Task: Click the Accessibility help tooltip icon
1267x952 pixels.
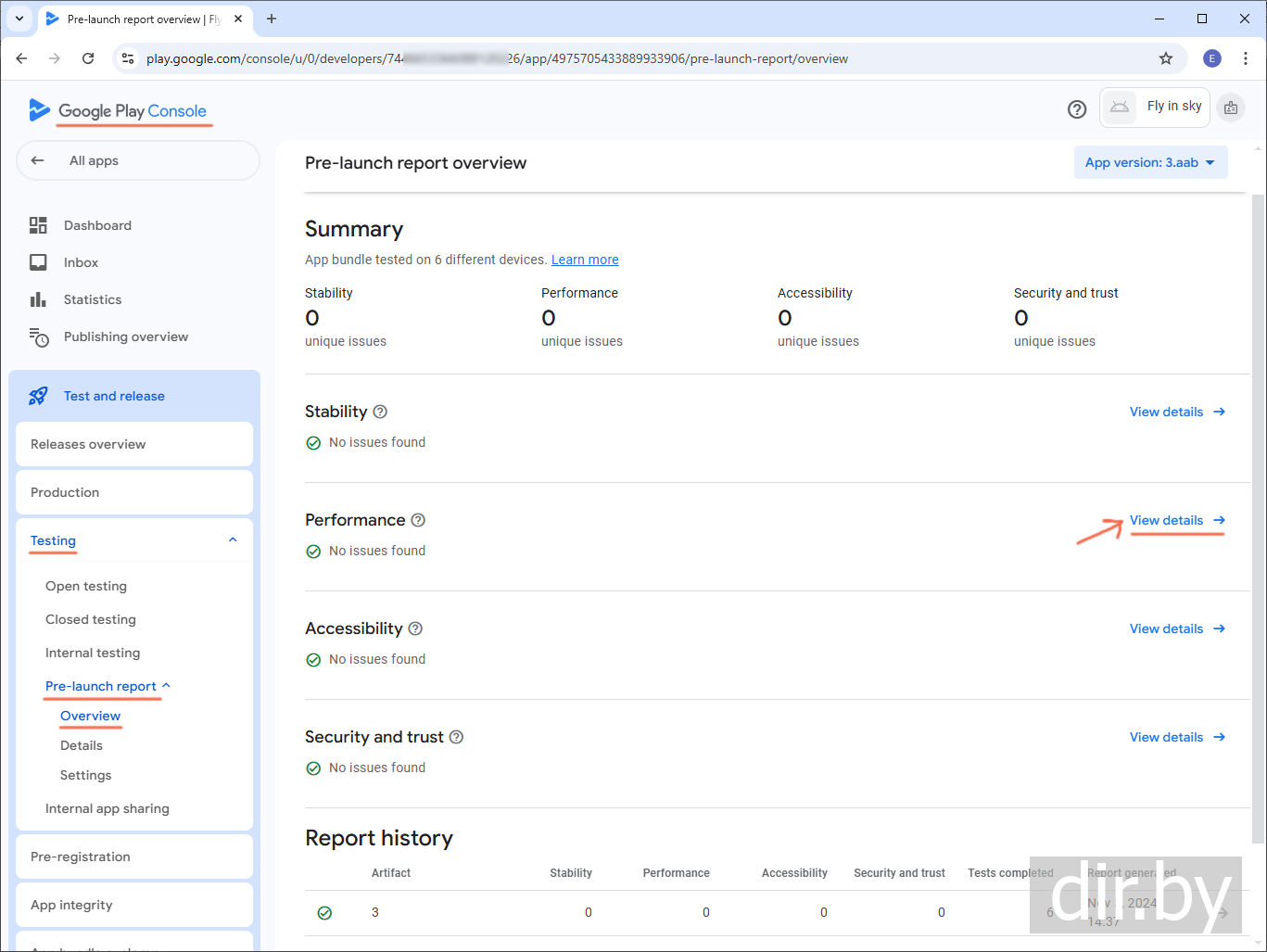Action: [415, 628]
